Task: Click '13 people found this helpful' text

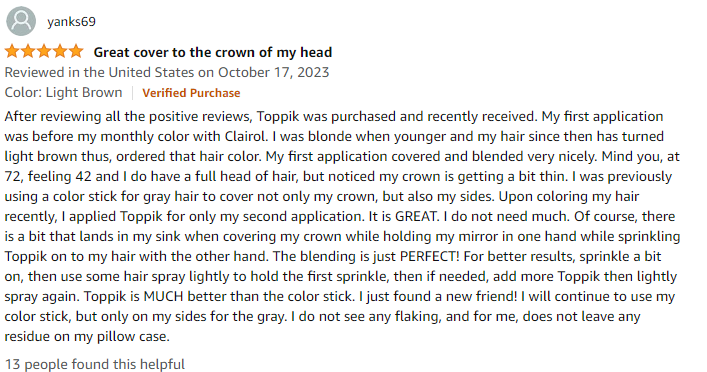Action: [95, 364]
